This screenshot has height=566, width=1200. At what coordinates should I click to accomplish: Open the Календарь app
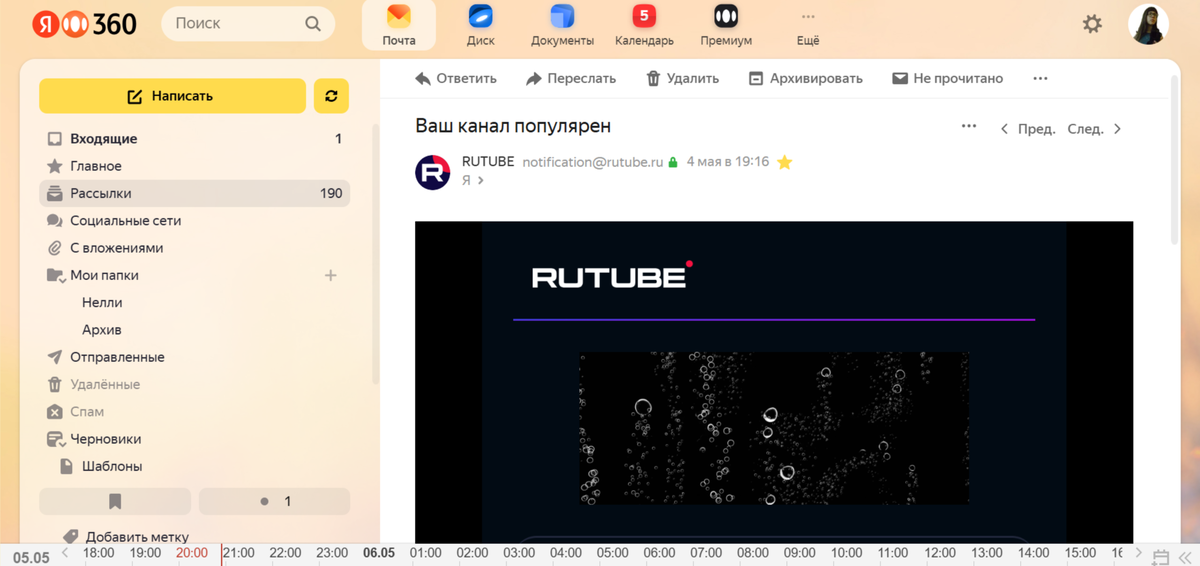tap(644, 25)
